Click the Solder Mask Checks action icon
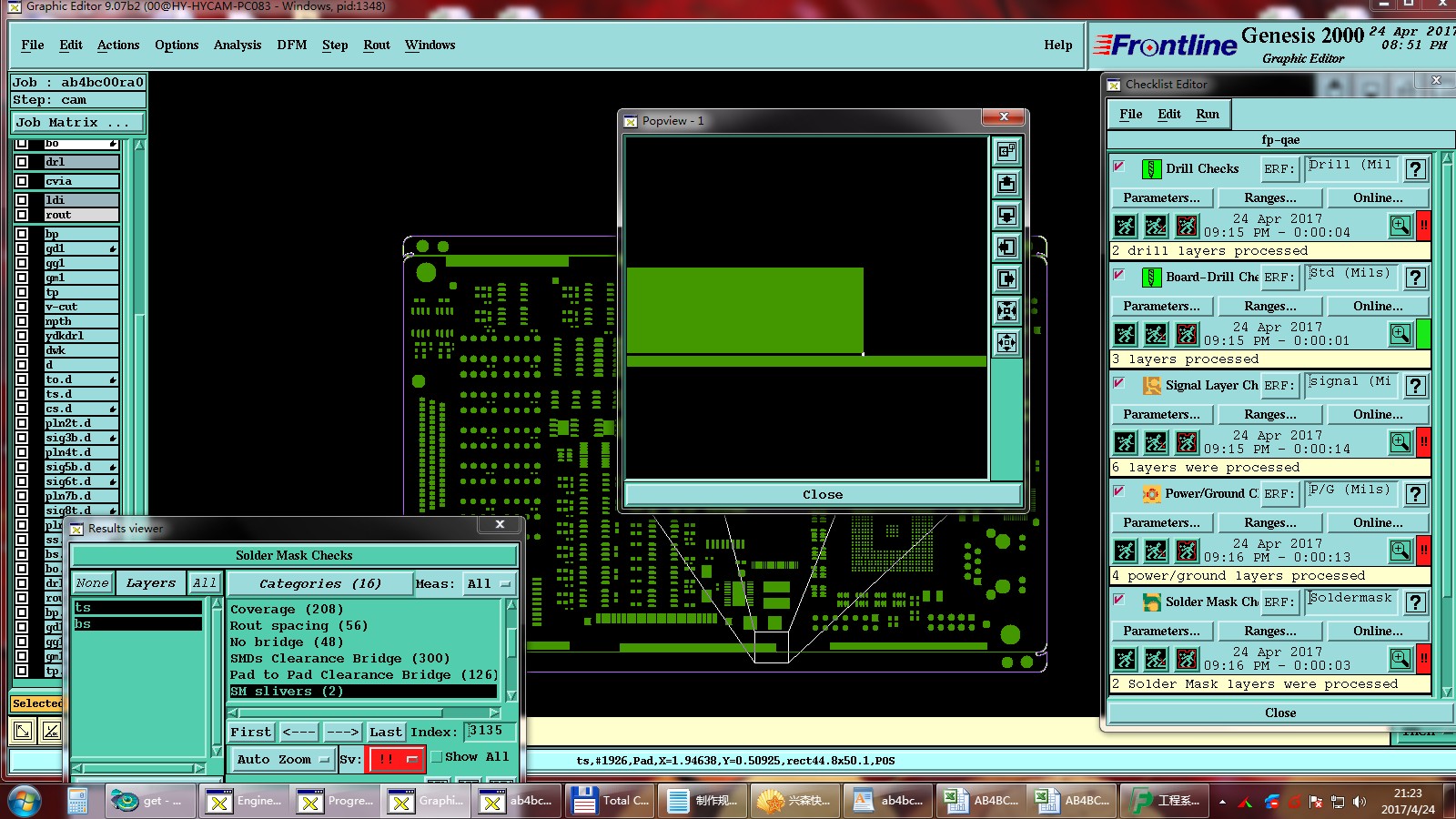1456x819 pixels. [x=1151, y=602]
